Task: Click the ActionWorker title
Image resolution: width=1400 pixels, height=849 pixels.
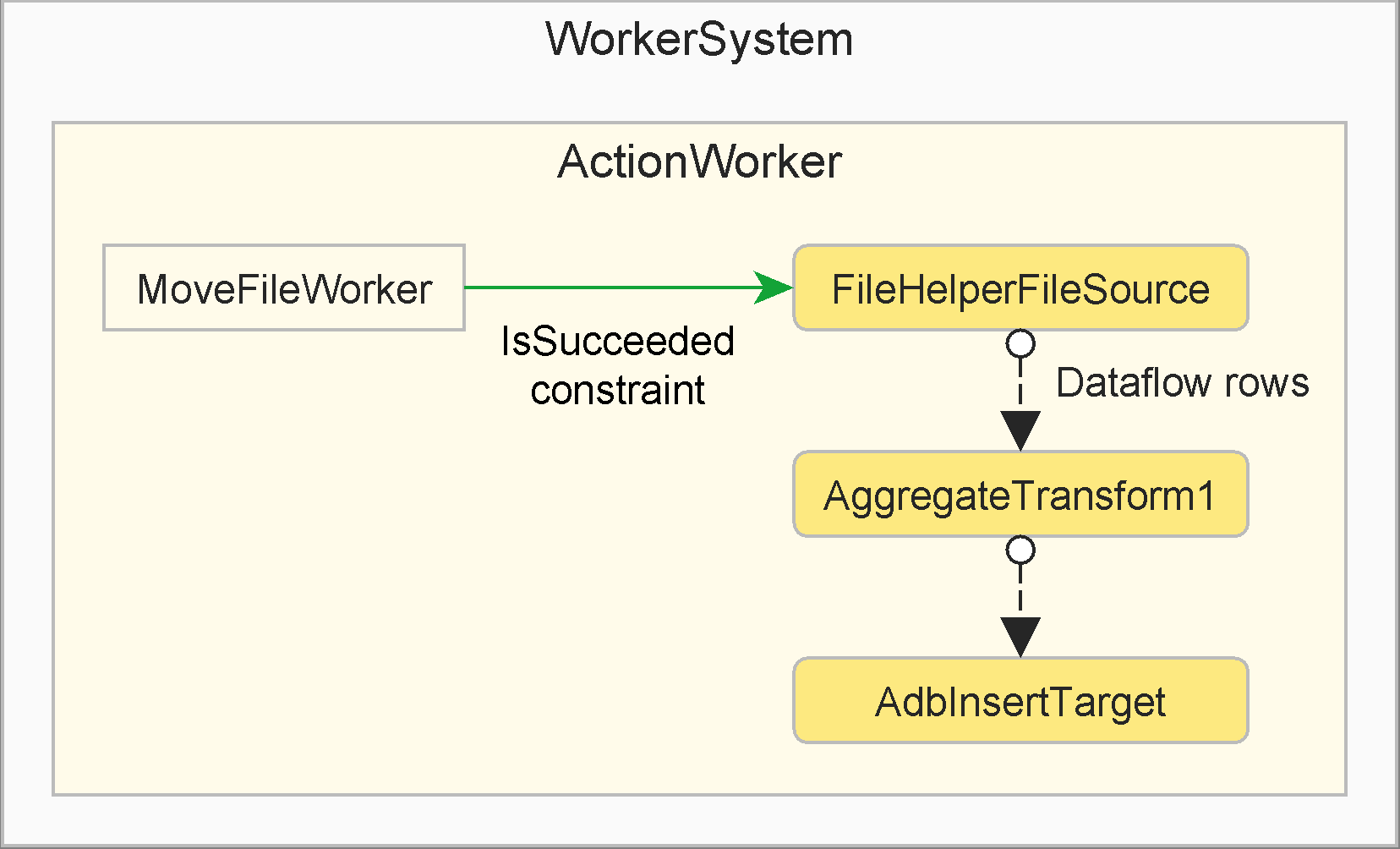Action: click(699, 162)
